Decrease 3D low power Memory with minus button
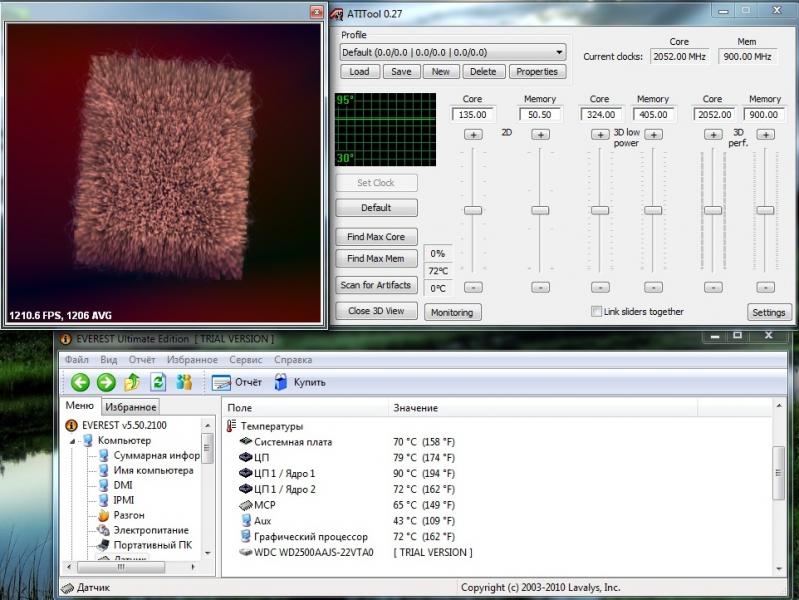 coord(653,288)
